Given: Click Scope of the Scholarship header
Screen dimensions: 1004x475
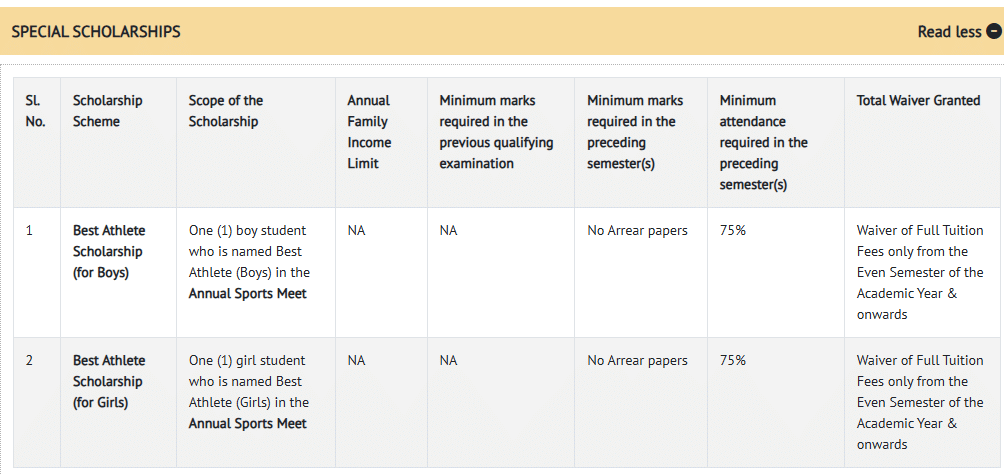Looking at the screenshot, I should pos(226,111).
